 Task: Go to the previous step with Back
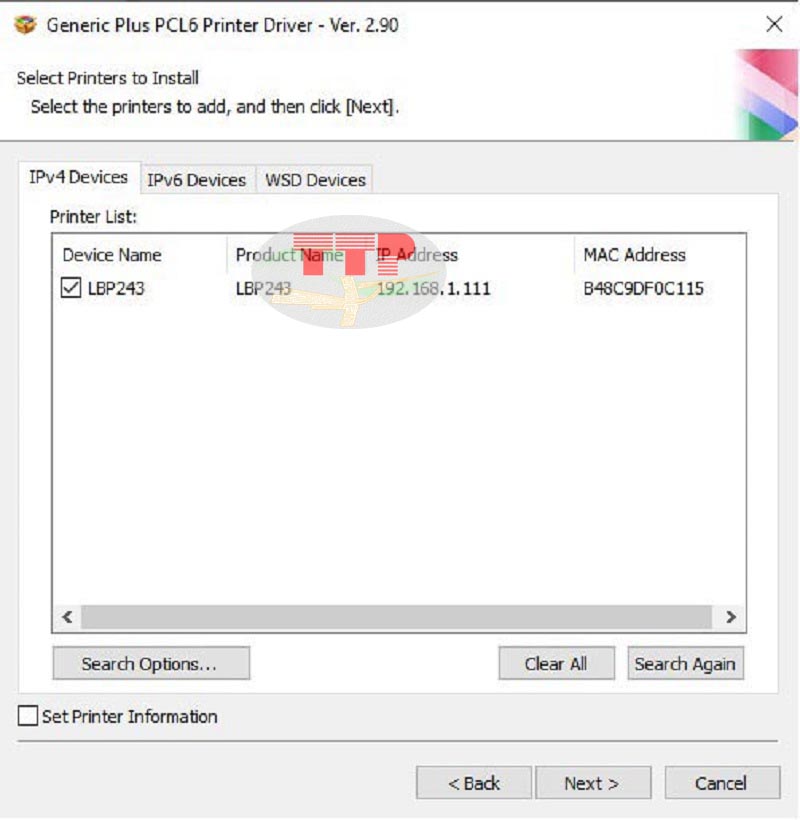[474, 783]
